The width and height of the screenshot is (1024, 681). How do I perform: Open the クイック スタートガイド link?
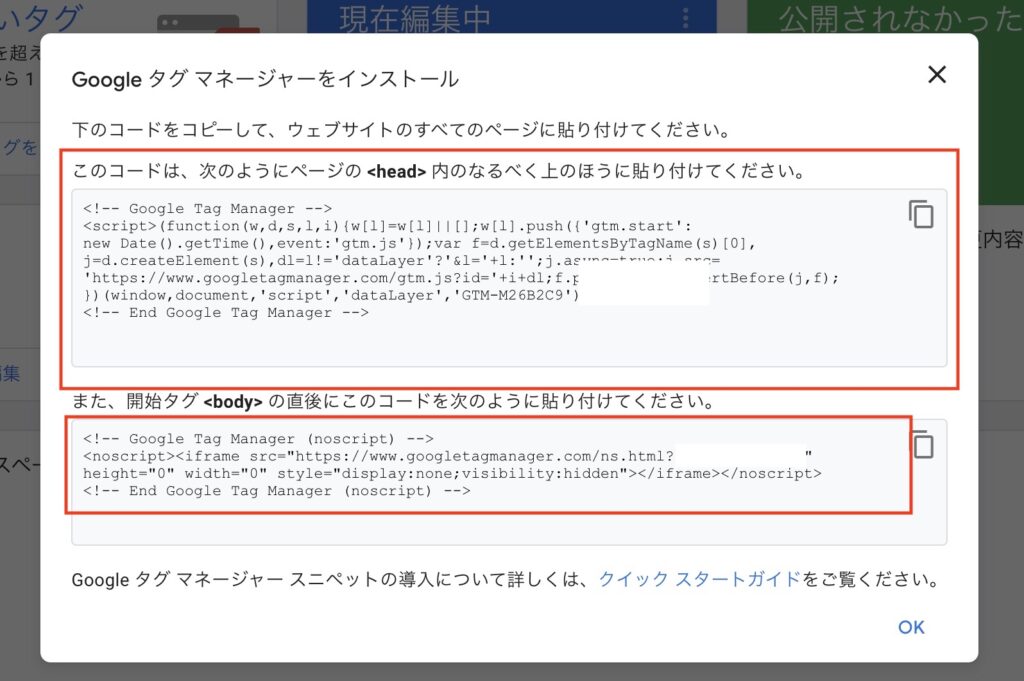699,579
